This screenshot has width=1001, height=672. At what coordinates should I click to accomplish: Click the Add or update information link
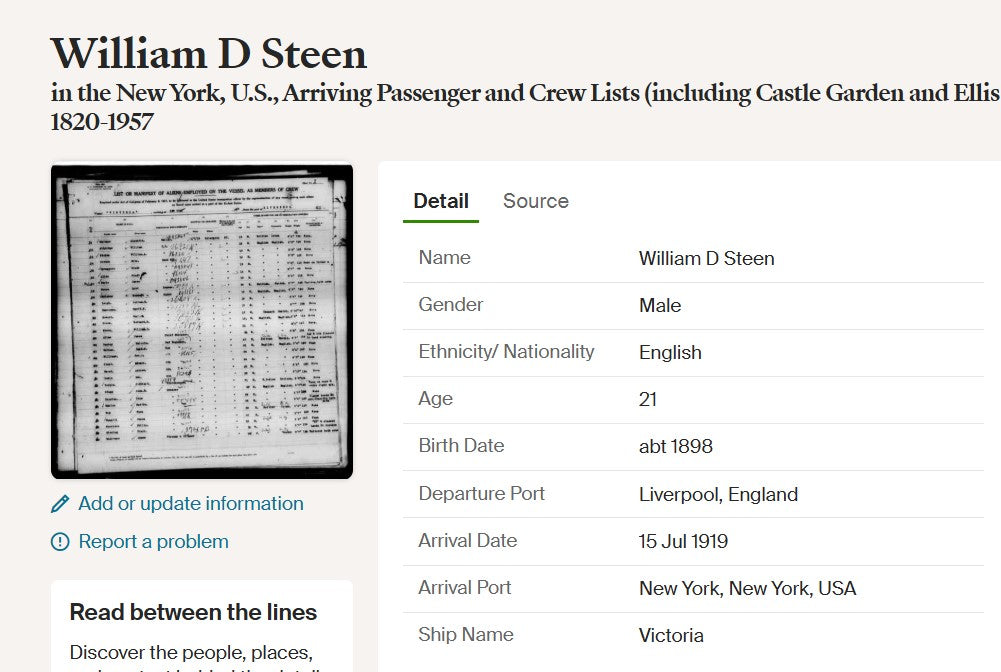click(190, 504)
